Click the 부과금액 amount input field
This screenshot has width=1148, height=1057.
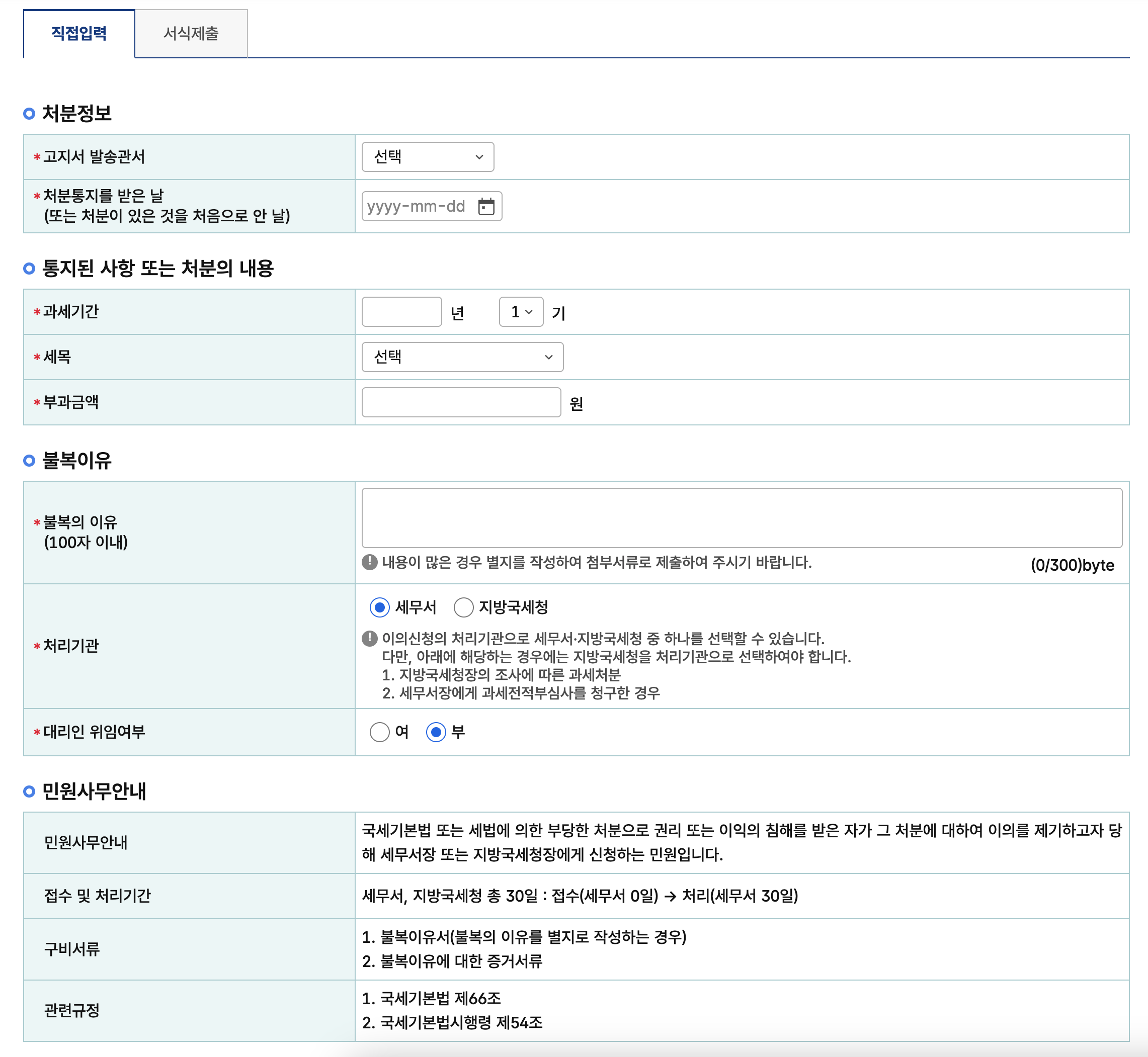[x=461, y=403]
